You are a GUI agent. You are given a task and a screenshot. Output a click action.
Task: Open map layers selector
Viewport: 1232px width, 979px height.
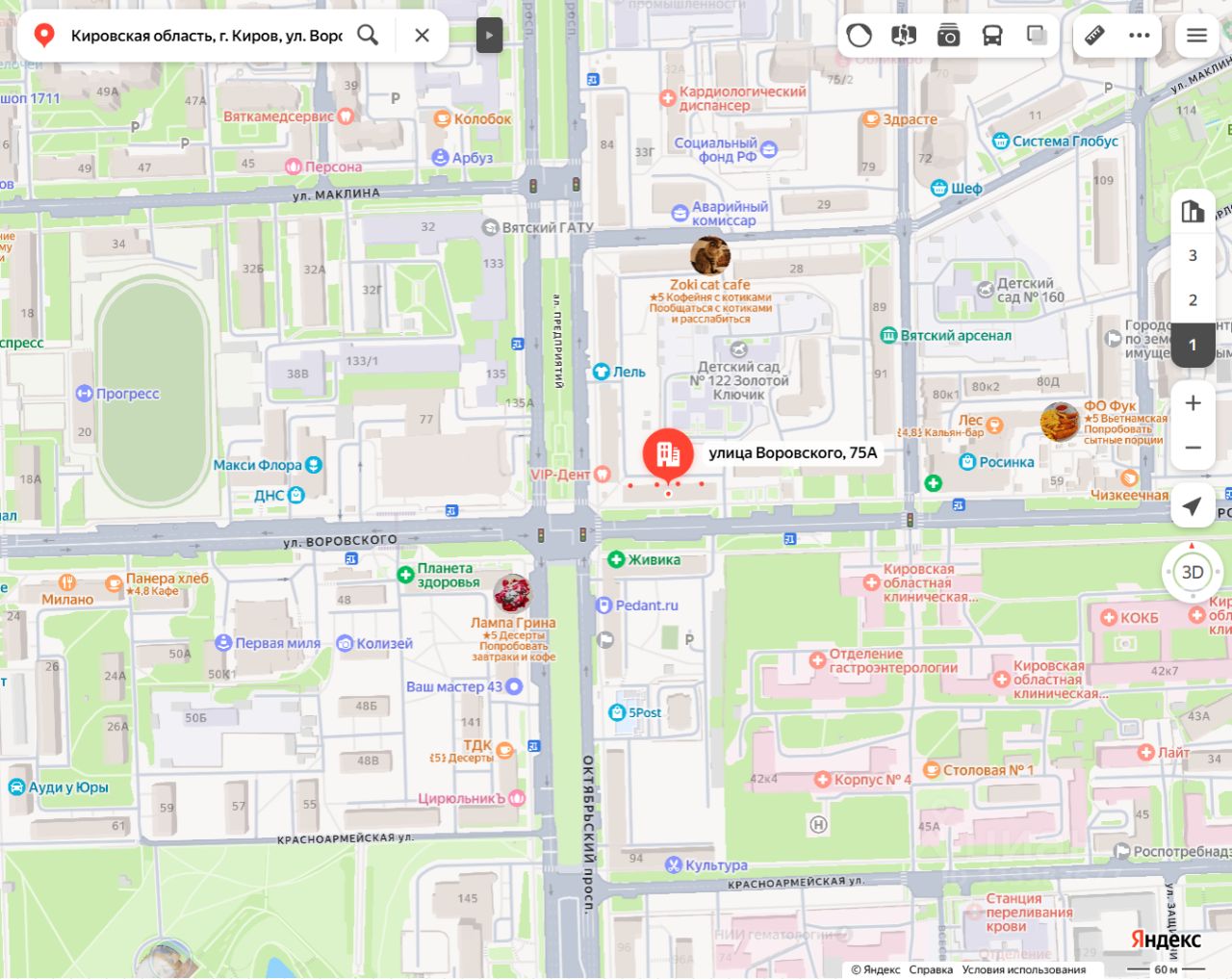(x=1037, y=36)
